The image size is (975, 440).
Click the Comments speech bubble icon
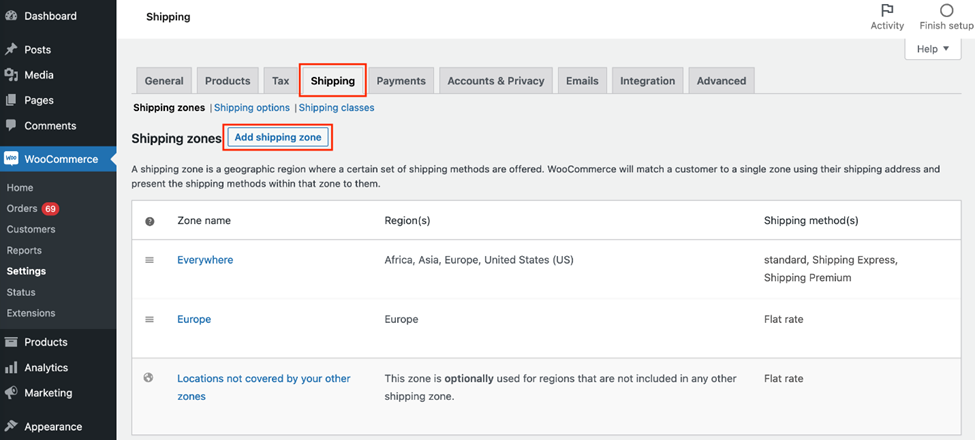[11, 125]
